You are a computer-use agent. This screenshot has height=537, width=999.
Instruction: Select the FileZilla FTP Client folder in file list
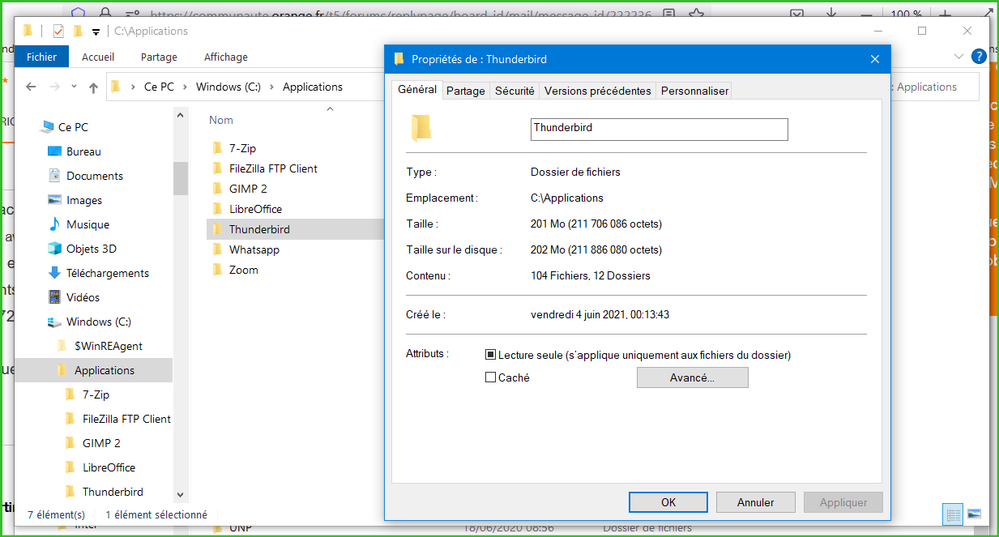[273, 168]
